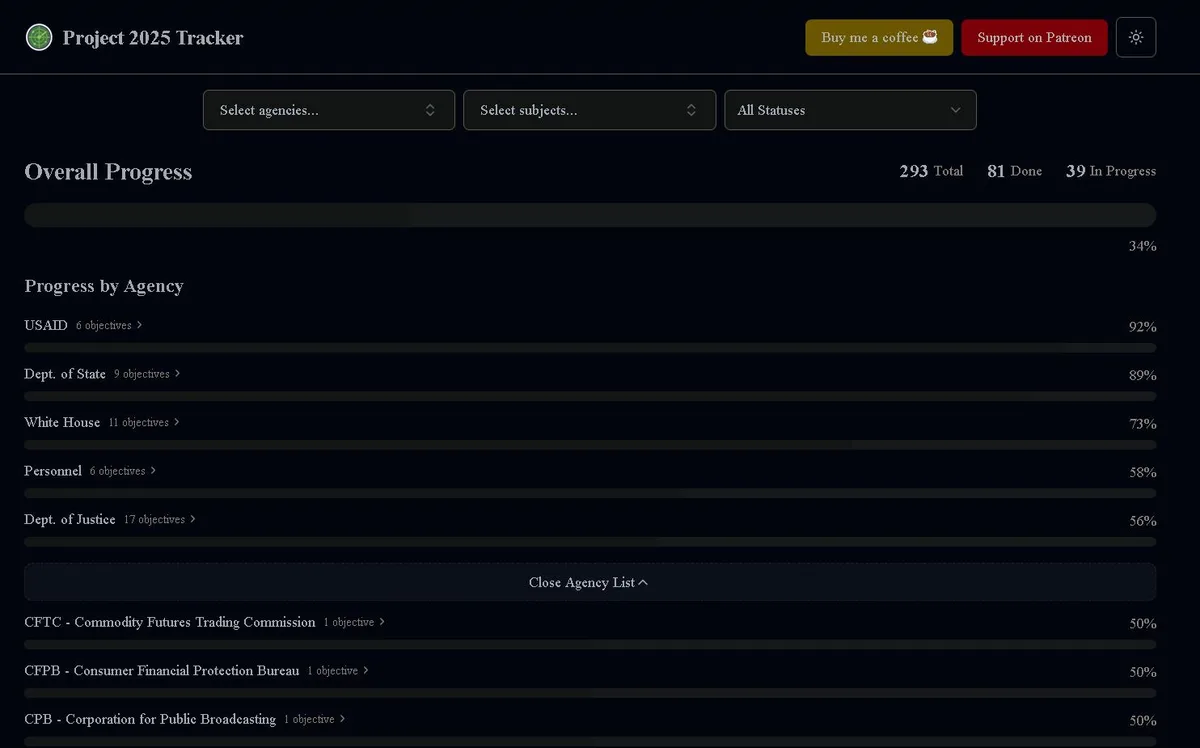Click the White House agency name
1200x748 pixels.
pos(62,422)
